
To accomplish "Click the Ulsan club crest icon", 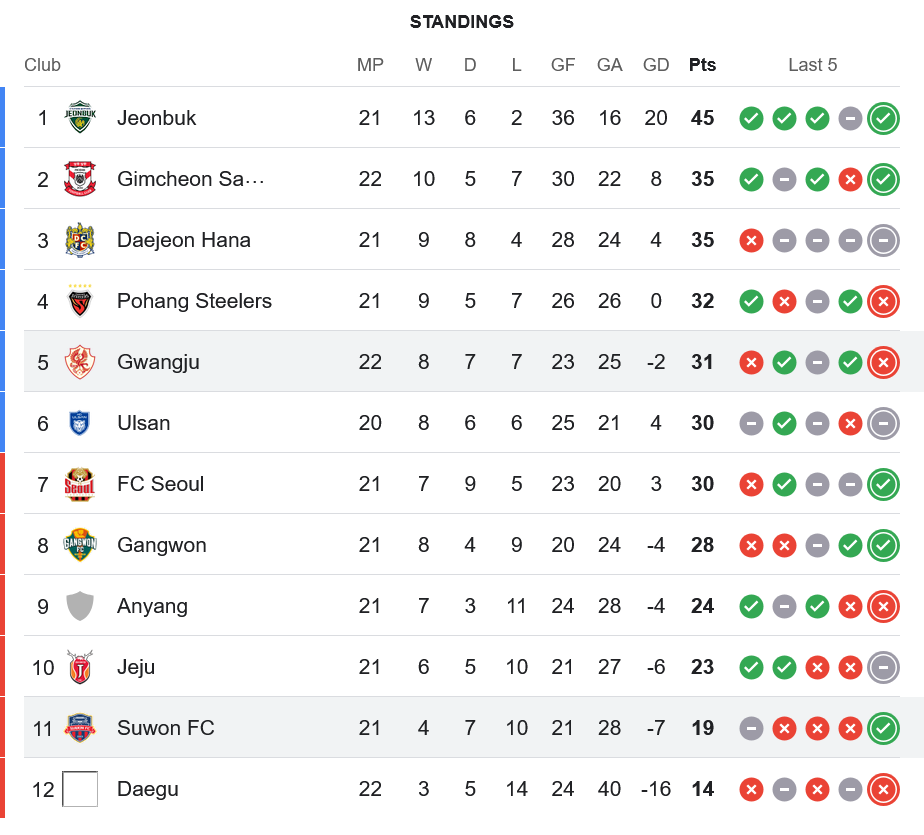I will [80, 423].
